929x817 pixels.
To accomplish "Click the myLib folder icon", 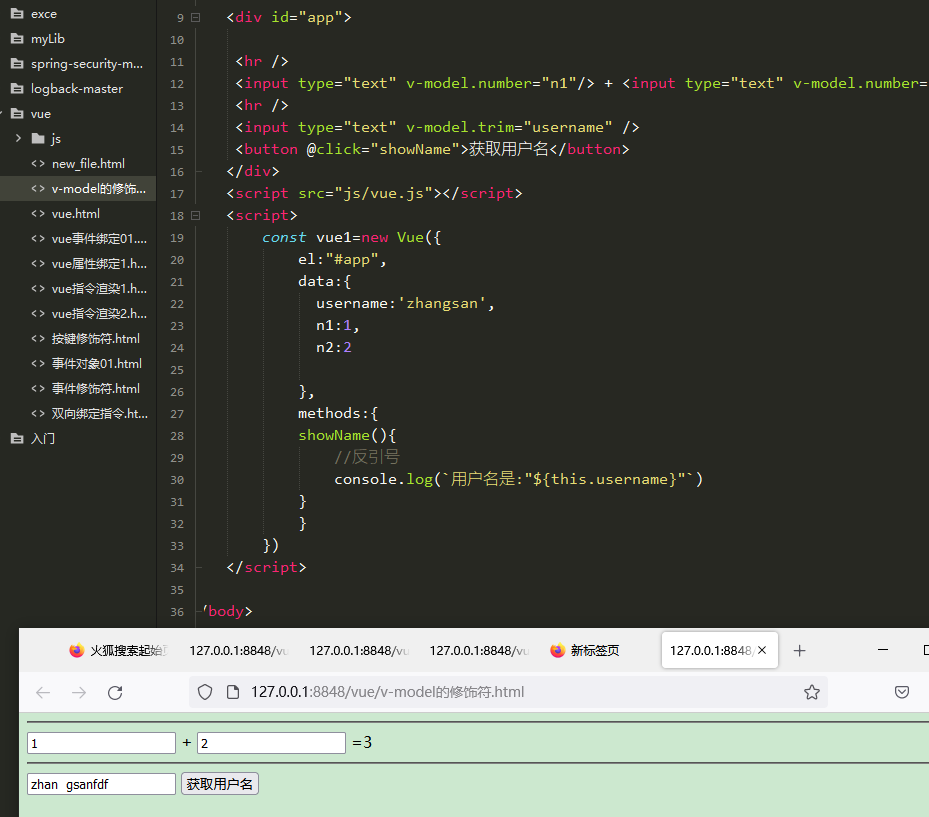I will pyautogui.click(x=17, y=39).
